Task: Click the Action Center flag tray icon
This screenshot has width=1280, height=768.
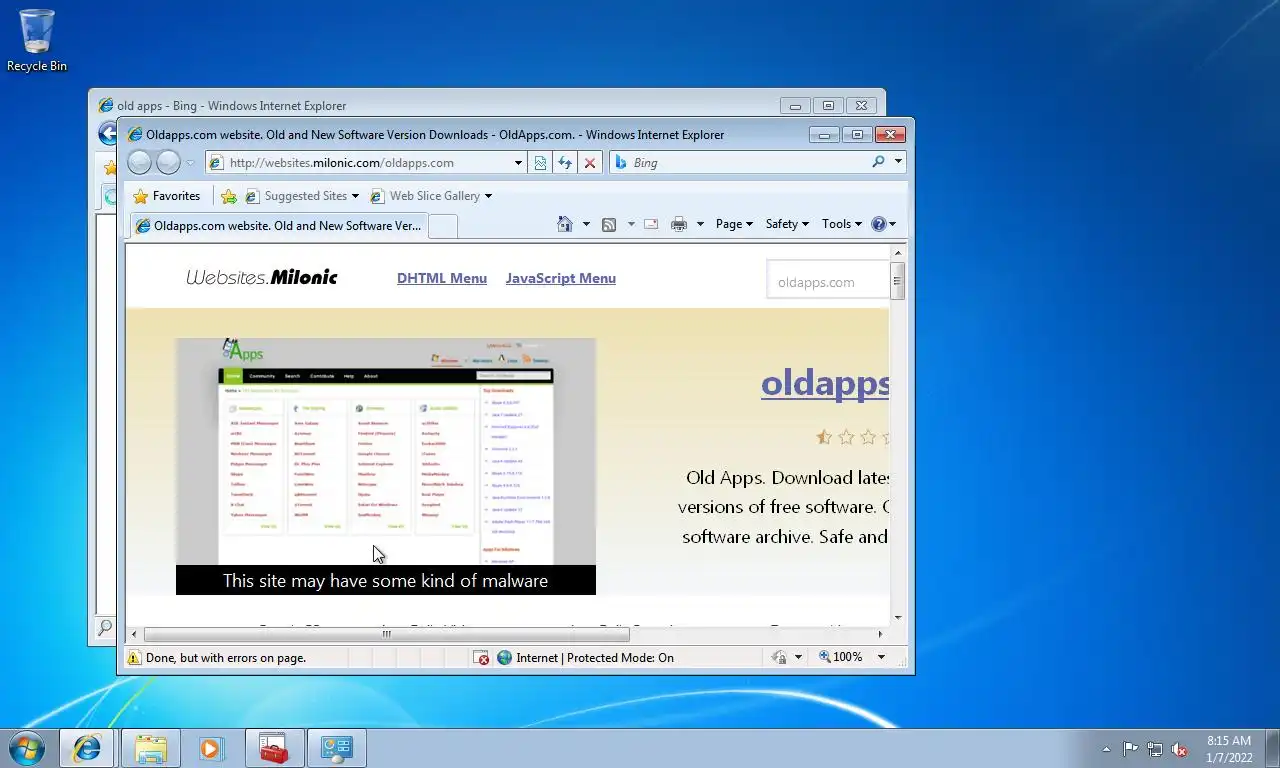Action: pyautogui.click(x=1130, y=749)
